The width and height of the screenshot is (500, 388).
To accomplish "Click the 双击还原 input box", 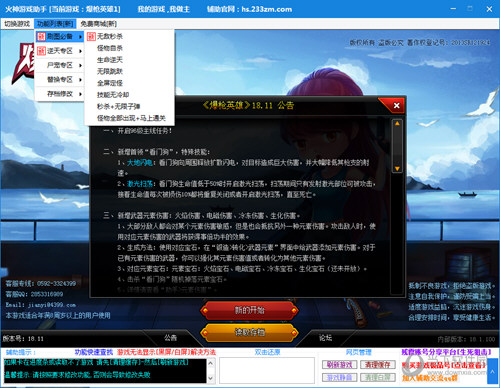I will [267, 370].
